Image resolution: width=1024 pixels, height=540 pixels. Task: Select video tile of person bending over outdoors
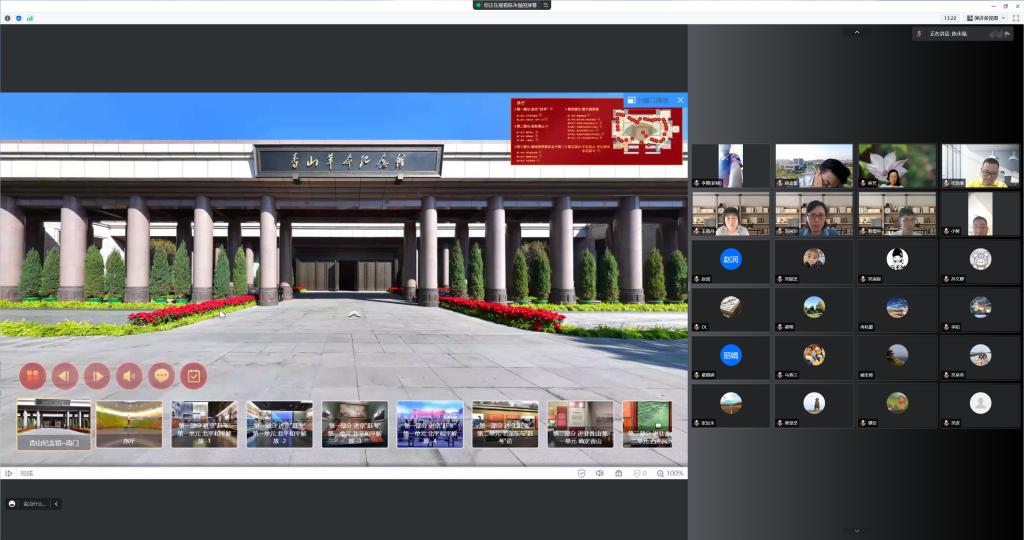[814, 166]
